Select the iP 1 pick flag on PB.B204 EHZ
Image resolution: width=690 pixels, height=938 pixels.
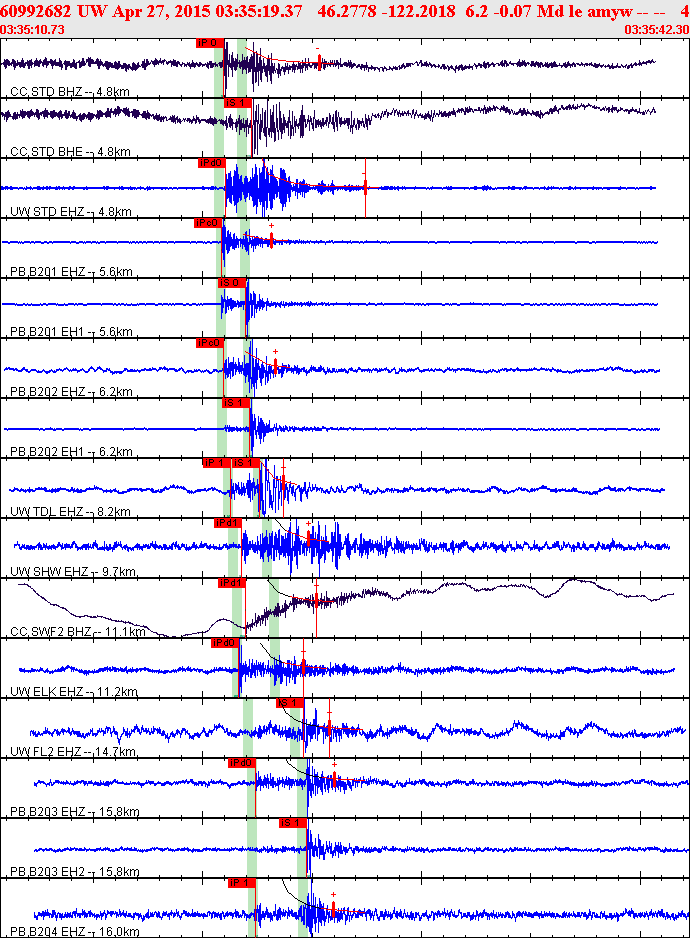pos(242,883)
